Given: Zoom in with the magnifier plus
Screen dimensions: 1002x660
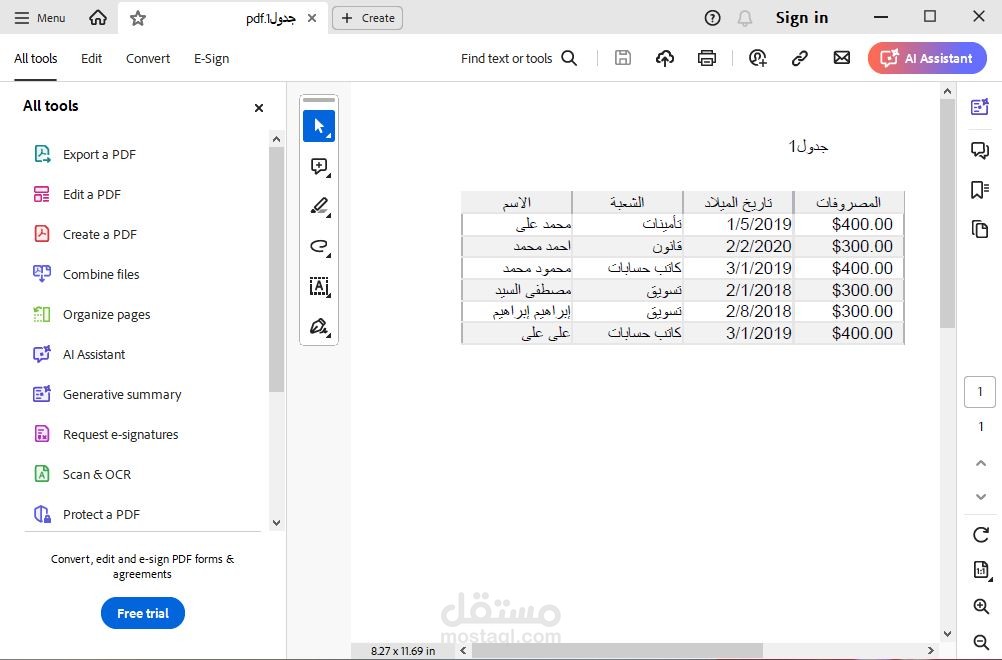Looking at the screenshot, I should pyautogui.click(x=981, y=606).
